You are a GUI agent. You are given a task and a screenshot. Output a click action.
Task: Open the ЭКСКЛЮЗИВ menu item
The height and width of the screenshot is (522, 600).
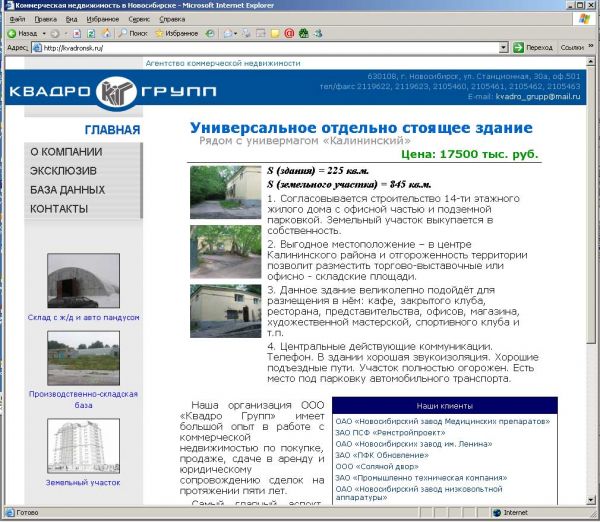(x=63, y=171)
